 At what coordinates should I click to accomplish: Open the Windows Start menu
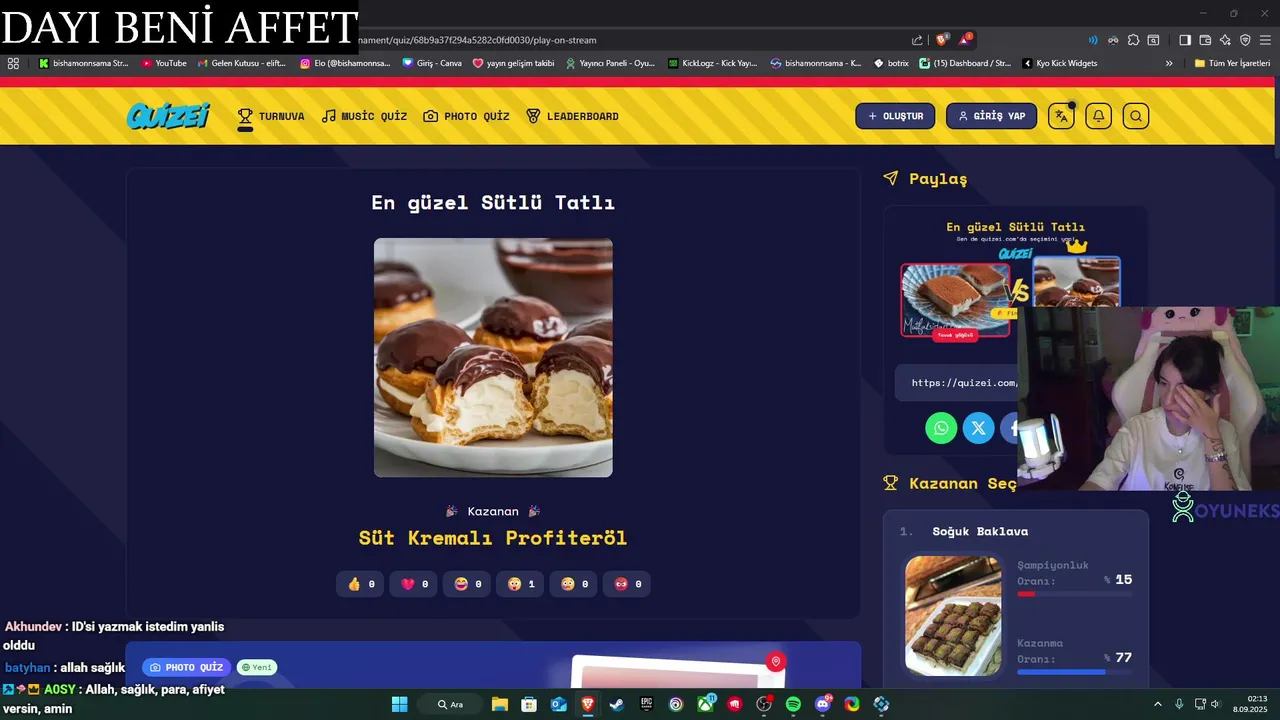click(x=399, y=704)
